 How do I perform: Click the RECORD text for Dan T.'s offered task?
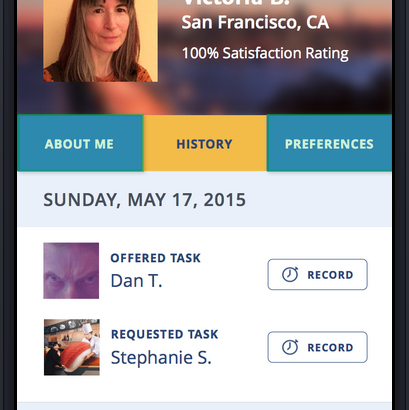point(330,275)
